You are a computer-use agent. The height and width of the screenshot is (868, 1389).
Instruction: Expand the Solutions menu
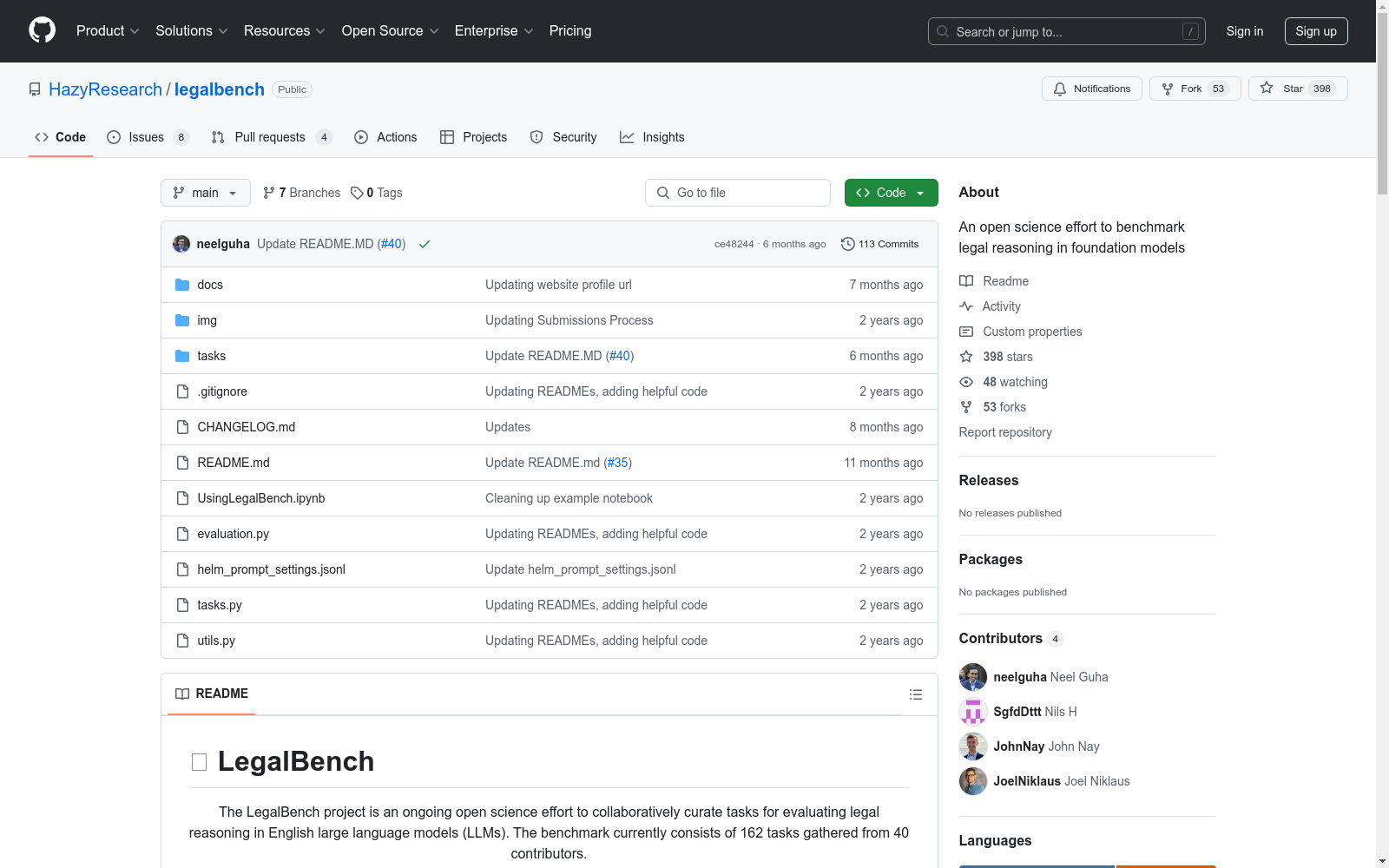tap(192, 30)
